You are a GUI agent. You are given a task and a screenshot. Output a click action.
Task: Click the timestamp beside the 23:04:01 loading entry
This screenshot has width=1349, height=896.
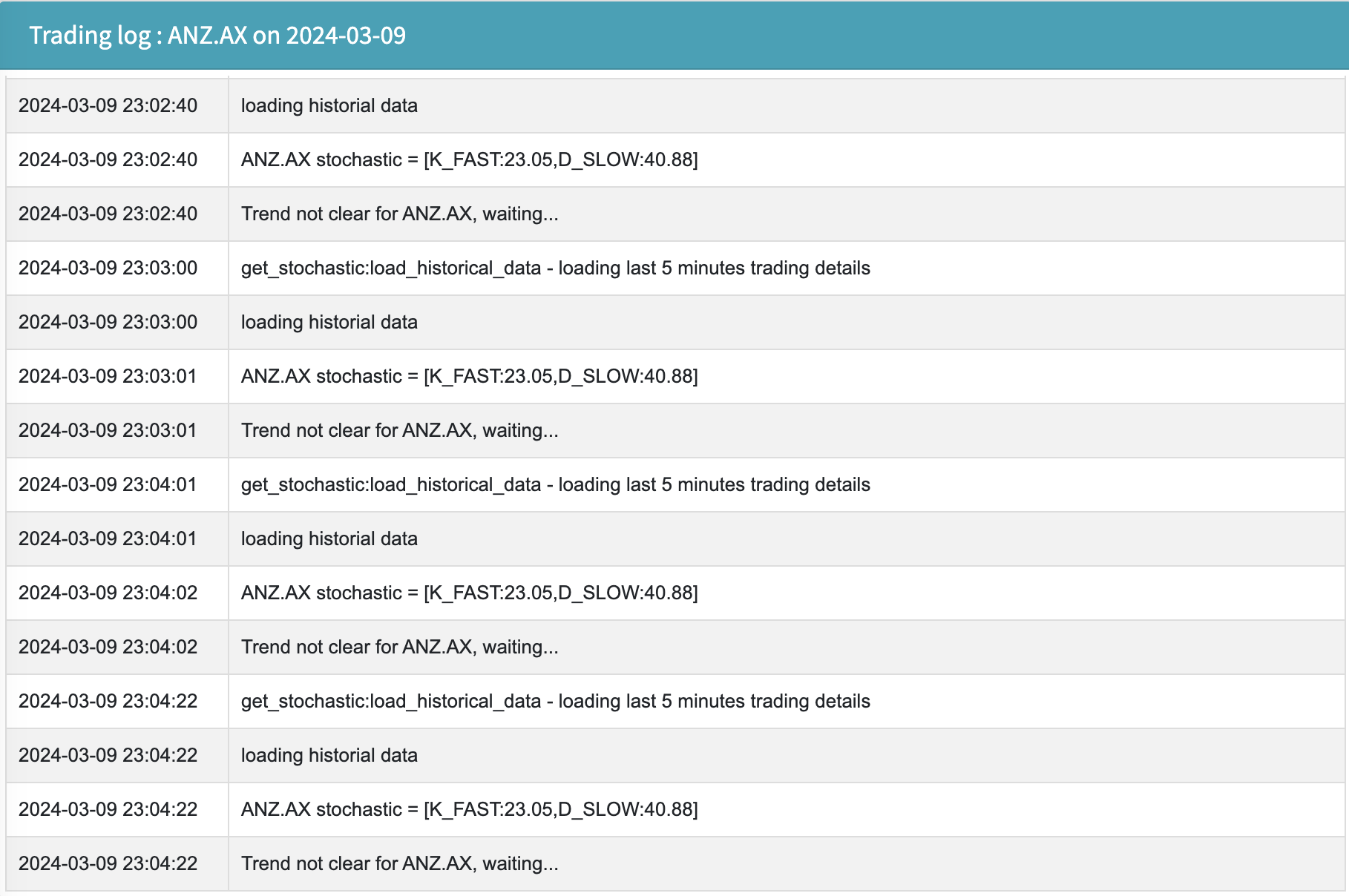pyautogui.click(x=108, y=538)
